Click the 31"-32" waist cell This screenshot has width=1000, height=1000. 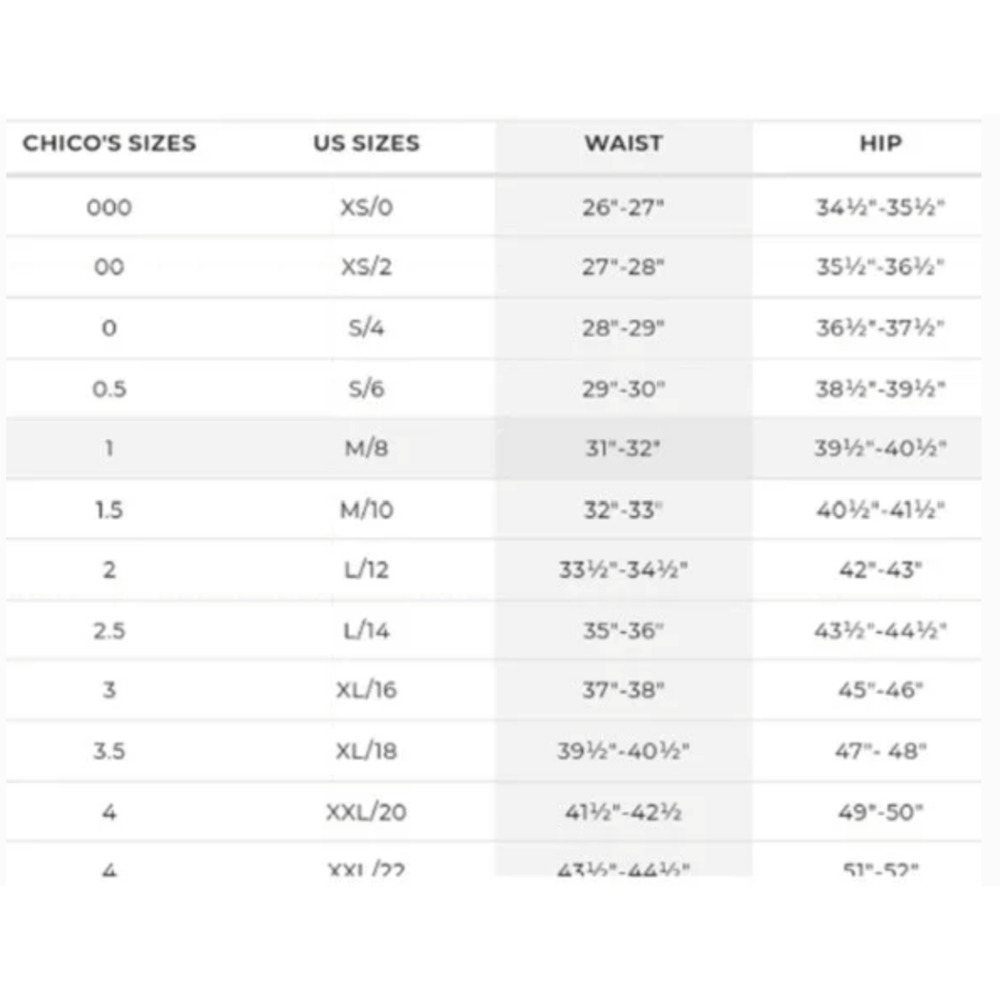point(623,448)
